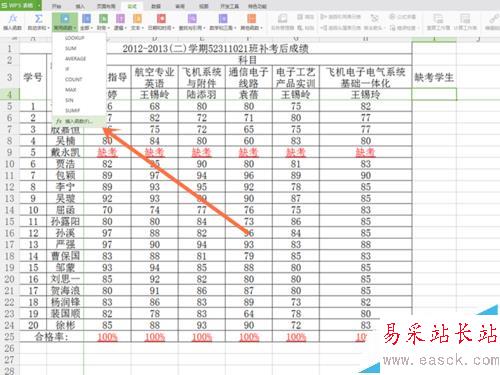Switch to the Insert ribbon tab
Image resolution: width=500 pixels, height=375 pixels.
(x=80, y=6)
